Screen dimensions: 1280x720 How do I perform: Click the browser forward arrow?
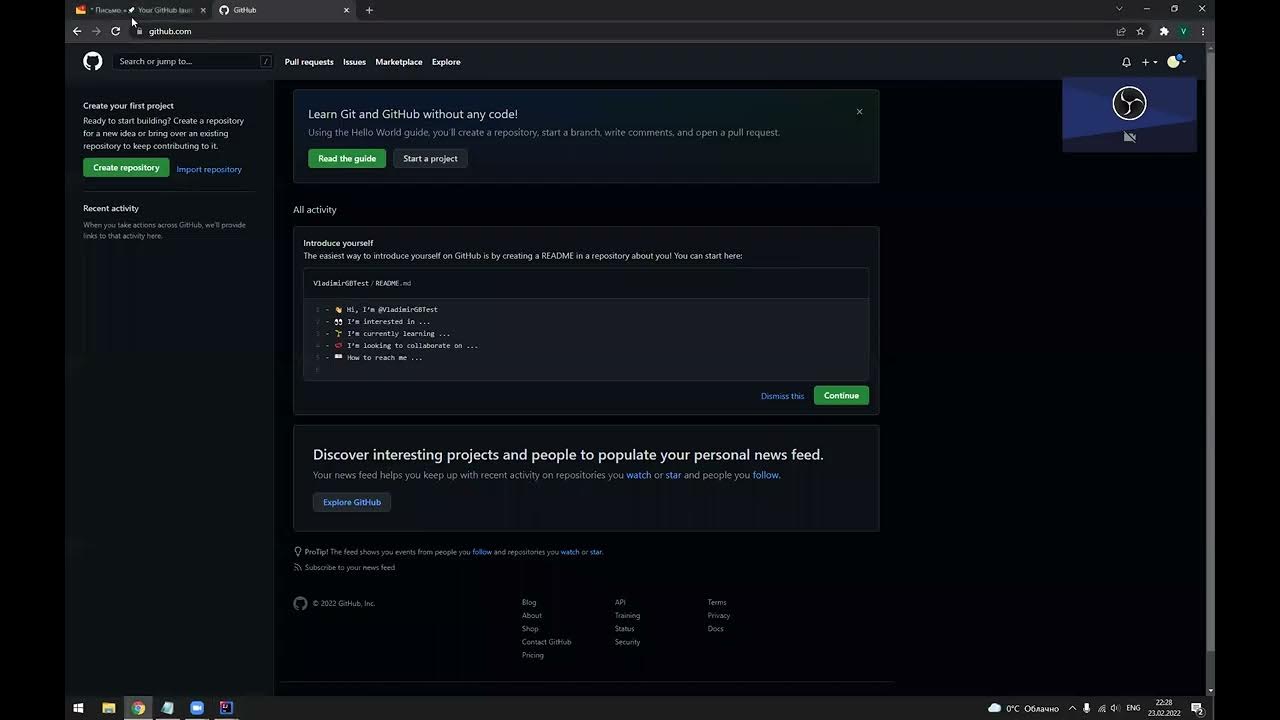96,31
